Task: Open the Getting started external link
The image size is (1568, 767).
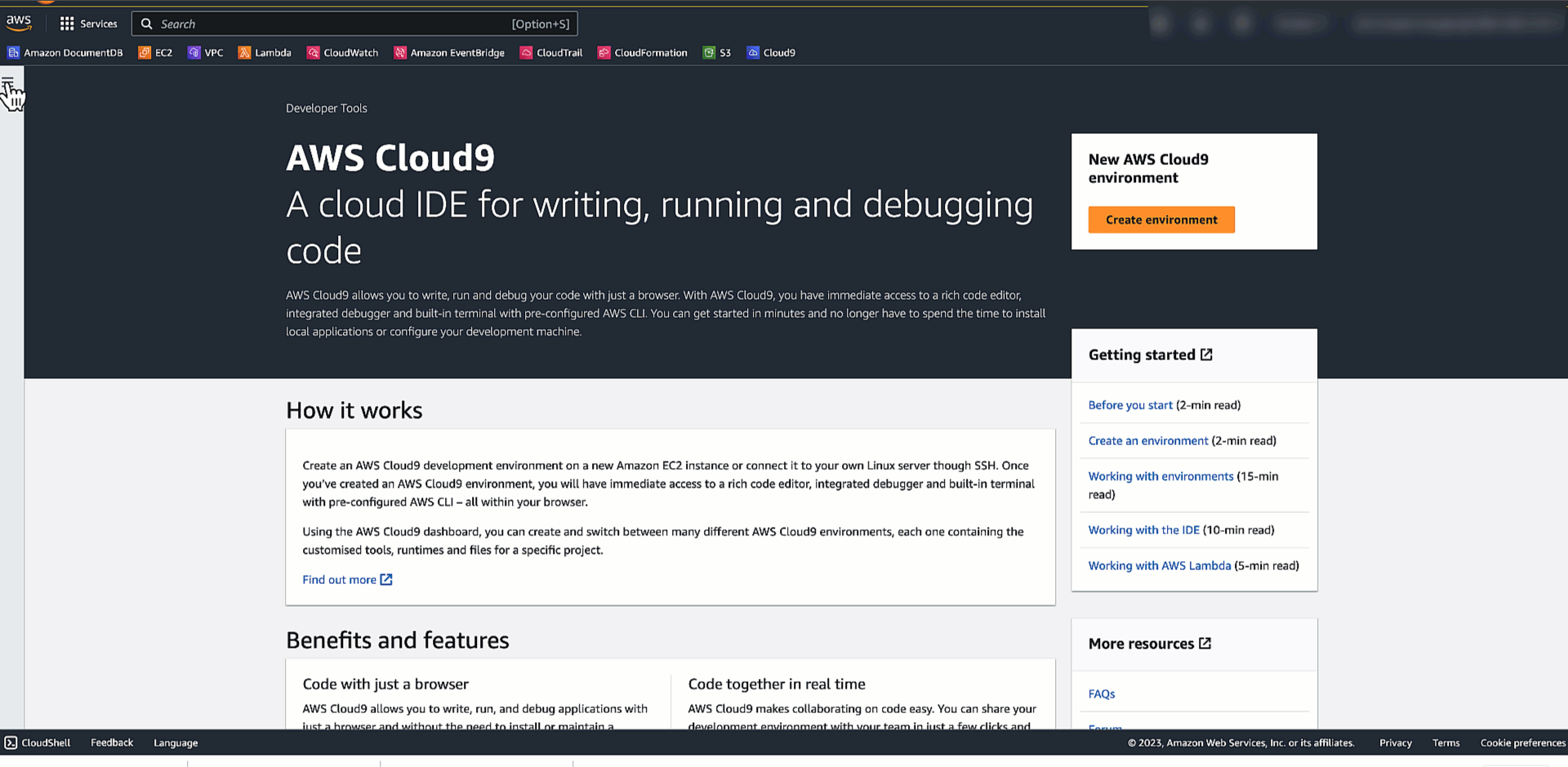Action: (x=1151, y=355)
